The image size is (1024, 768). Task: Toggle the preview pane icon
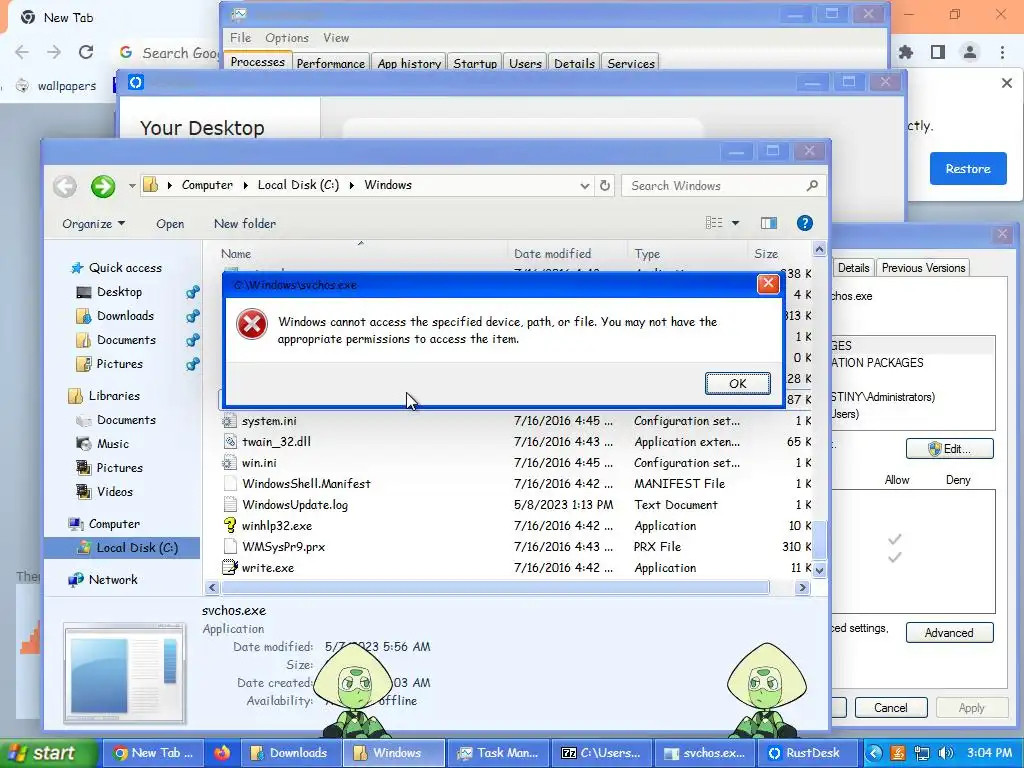coord(769,223)
